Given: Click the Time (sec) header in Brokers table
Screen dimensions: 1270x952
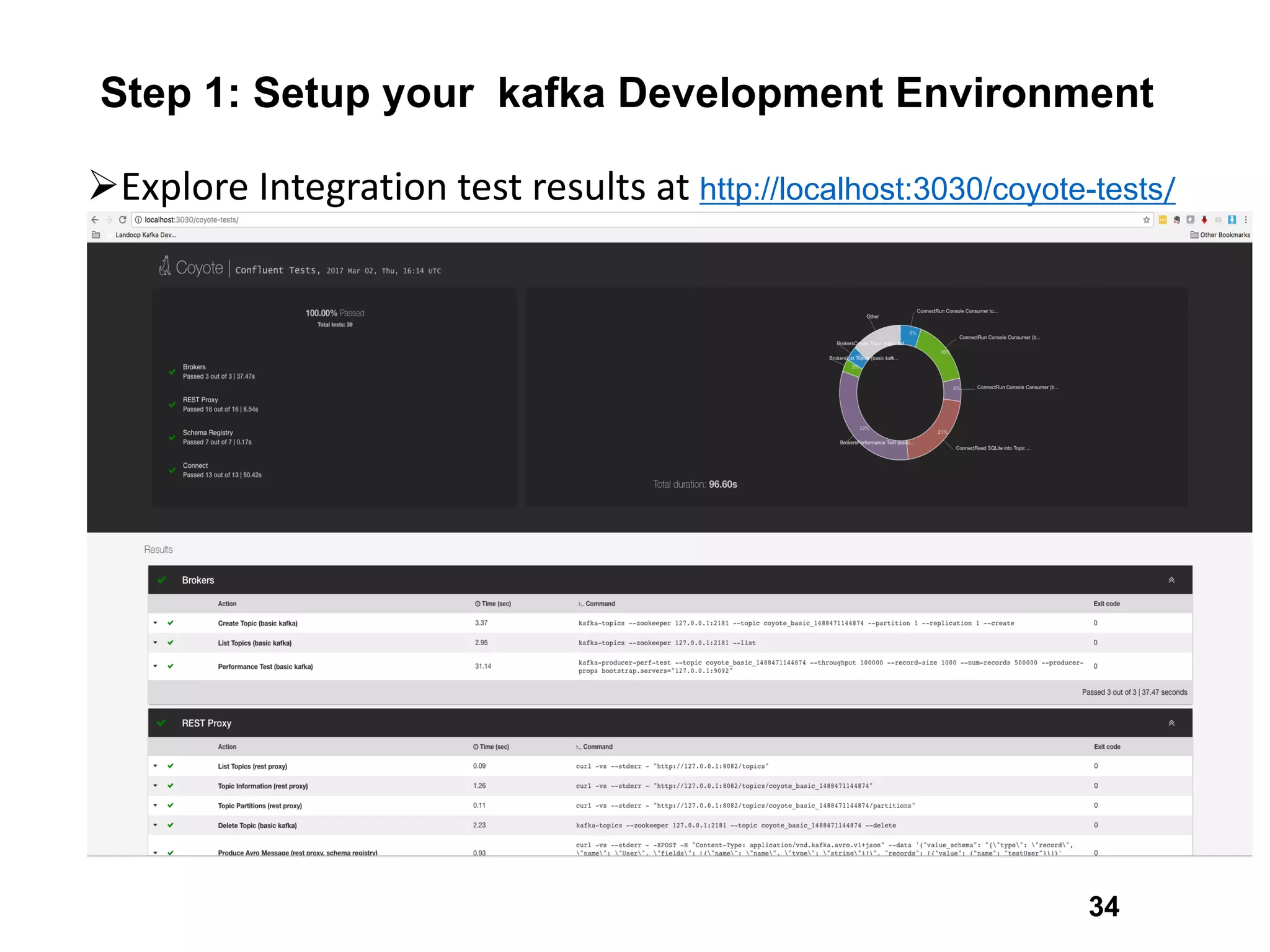Looking at the screenshot, I should [x=493, y=604].
